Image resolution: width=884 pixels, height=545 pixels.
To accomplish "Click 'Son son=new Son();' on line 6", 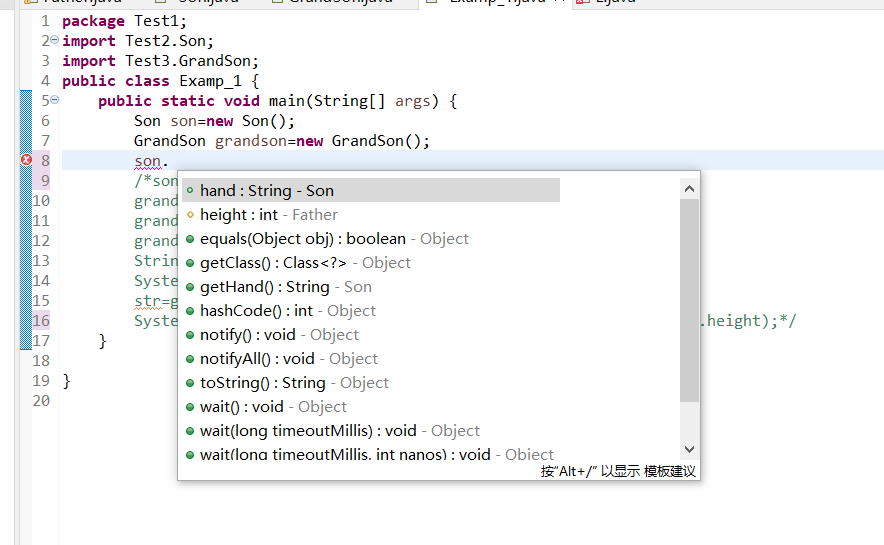I will [x=214, y=121].
